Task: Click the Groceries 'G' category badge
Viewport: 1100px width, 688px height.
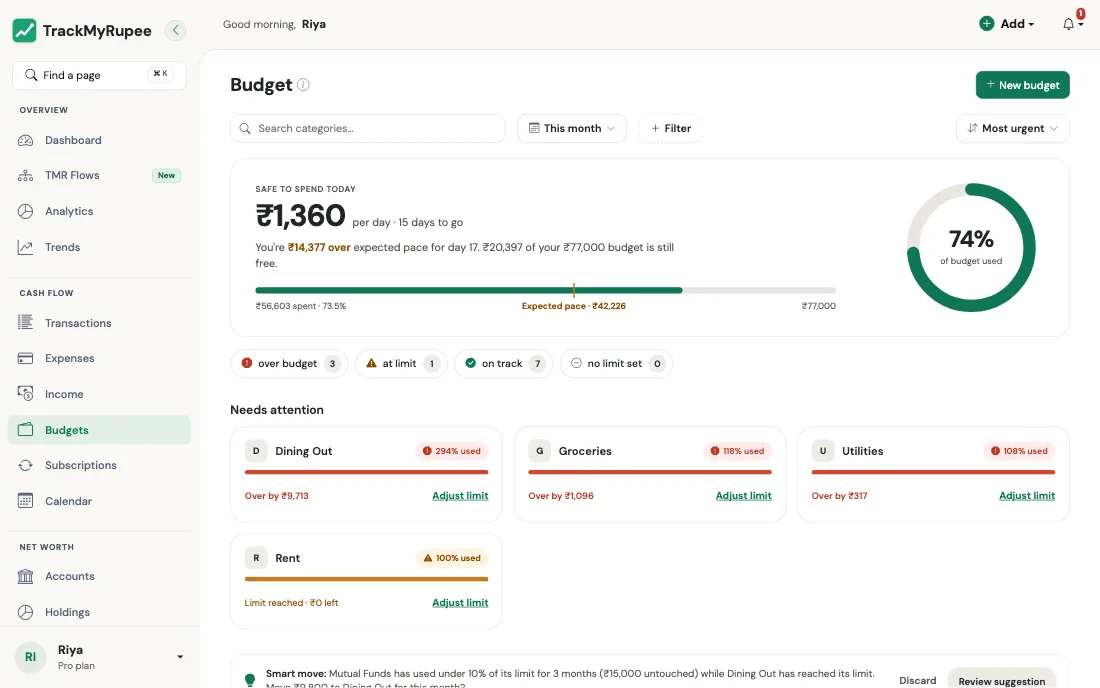Action: coord(539,451)
